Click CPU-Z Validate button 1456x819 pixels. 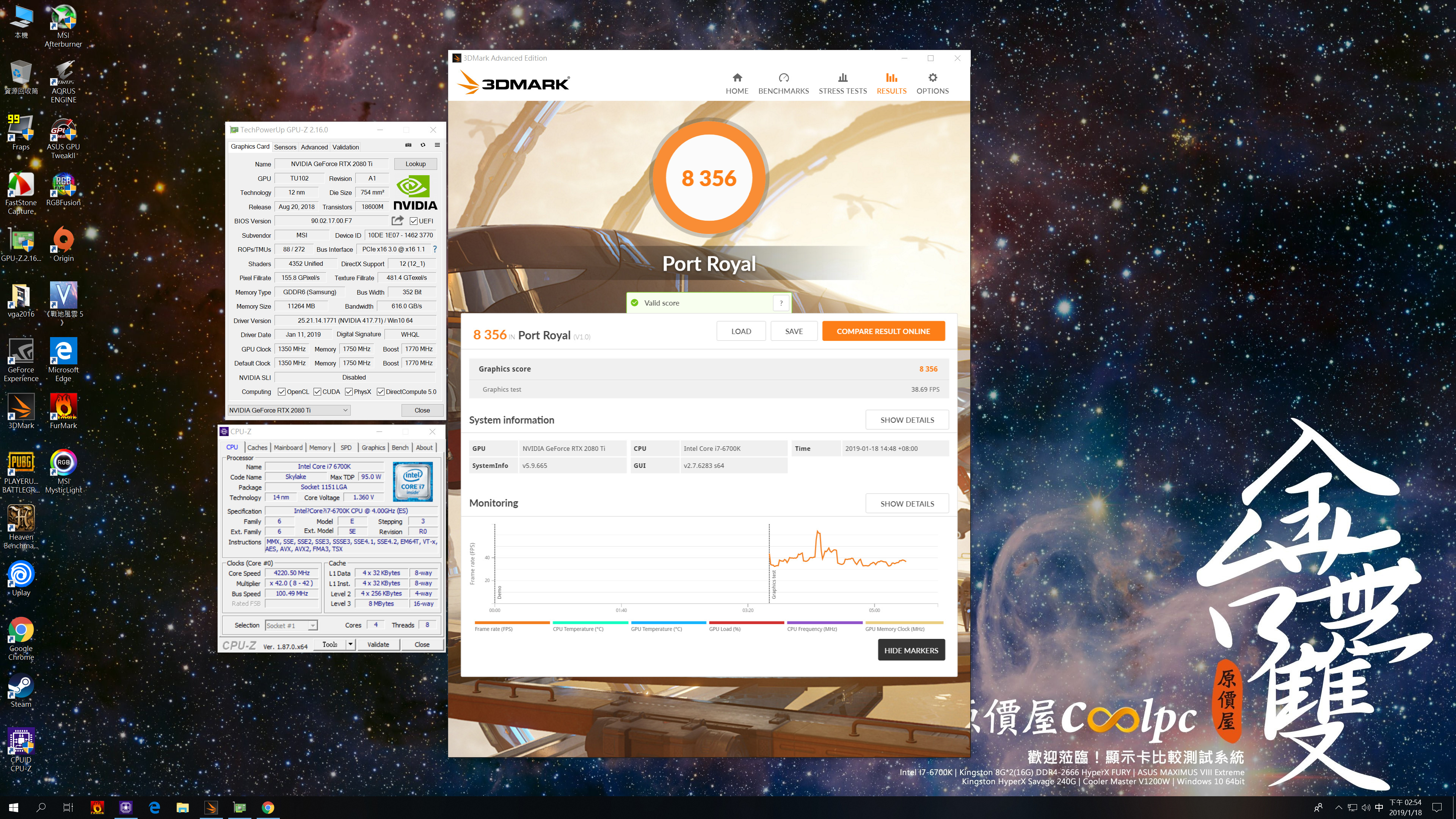(378, 644)
